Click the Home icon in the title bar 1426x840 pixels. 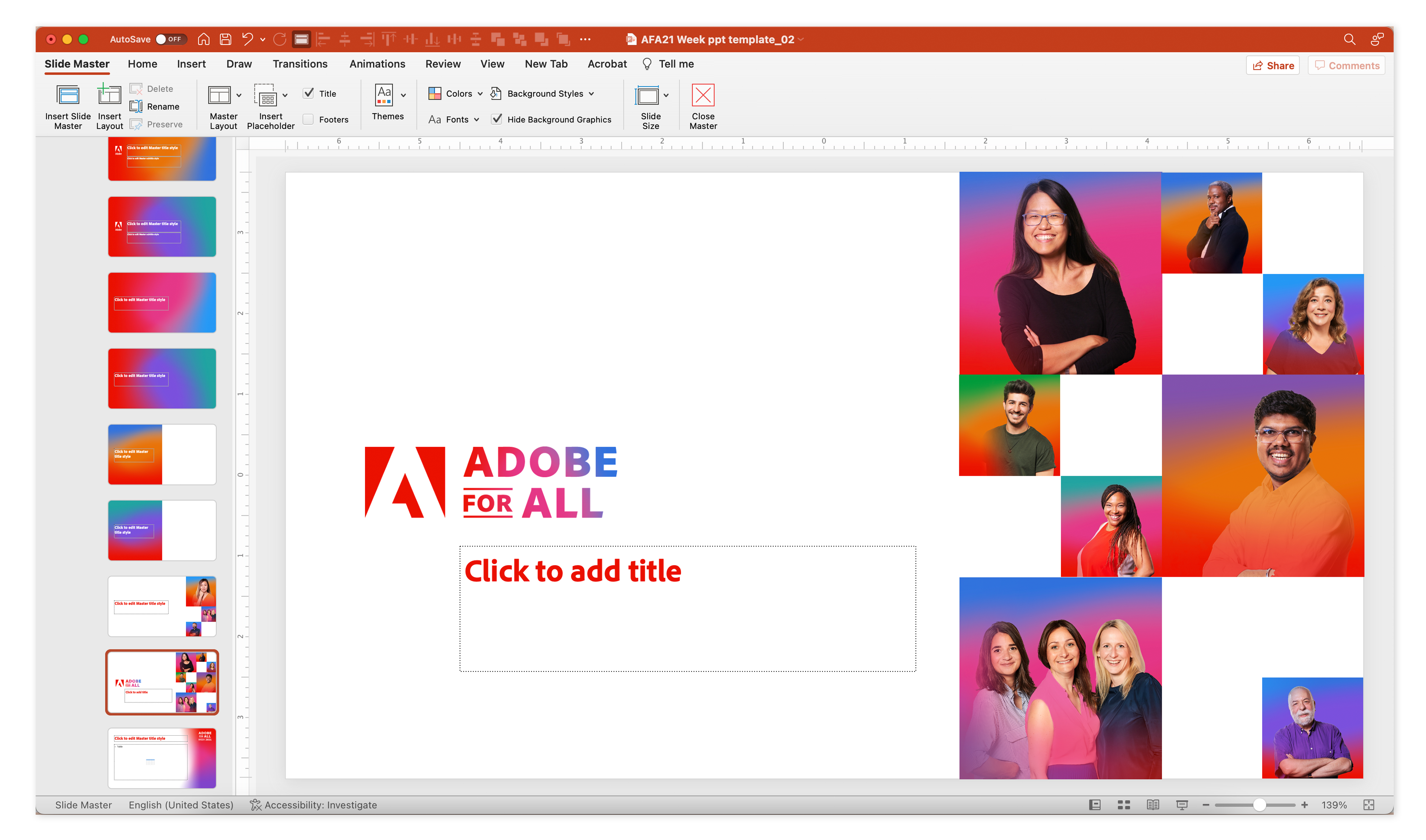(x=203, y=39)
